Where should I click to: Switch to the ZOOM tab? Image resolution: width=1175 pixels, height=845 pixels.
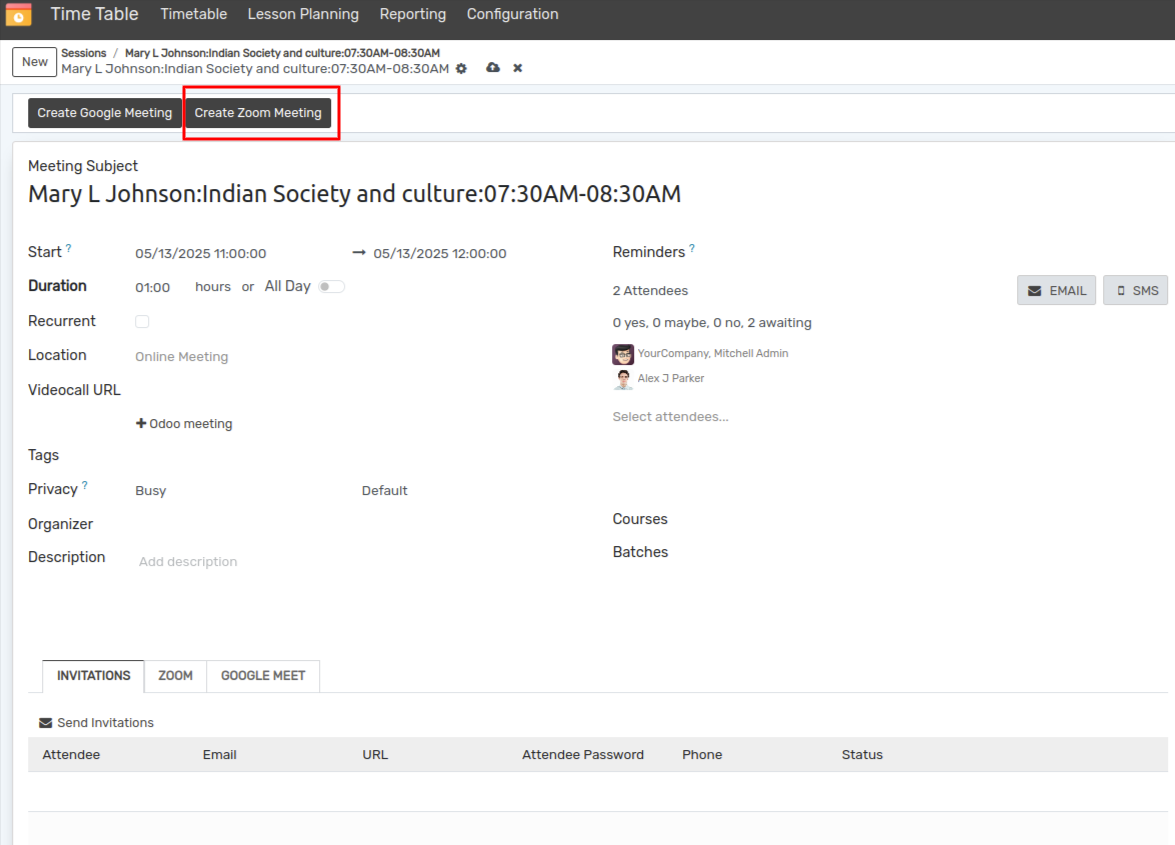point(175,676)
